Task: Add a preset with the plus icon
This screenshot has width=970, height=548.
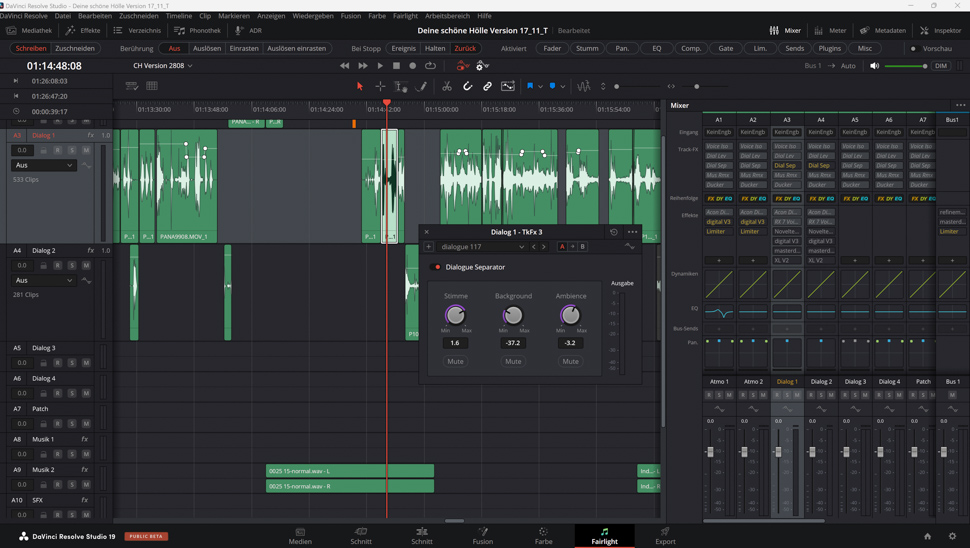Action: (x=428, y=247)
